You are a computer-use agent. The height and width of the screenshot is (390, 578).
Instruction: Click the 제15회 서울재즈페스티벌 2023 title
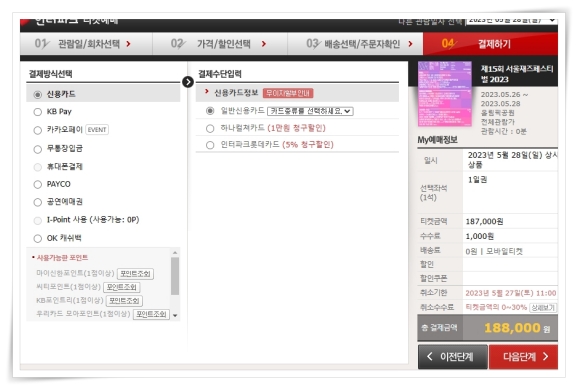517,74
